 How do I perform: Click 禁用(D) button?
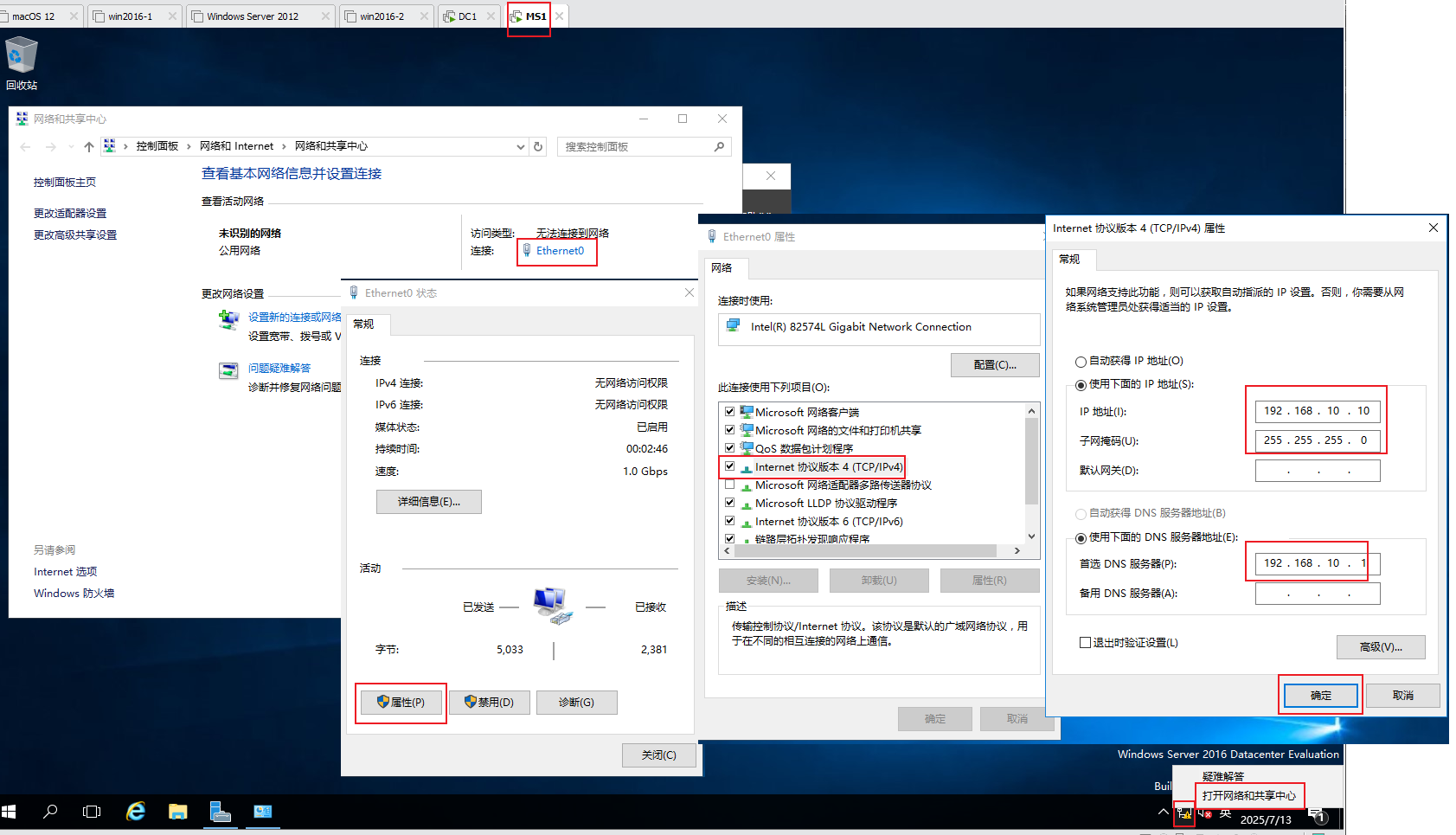490,703
